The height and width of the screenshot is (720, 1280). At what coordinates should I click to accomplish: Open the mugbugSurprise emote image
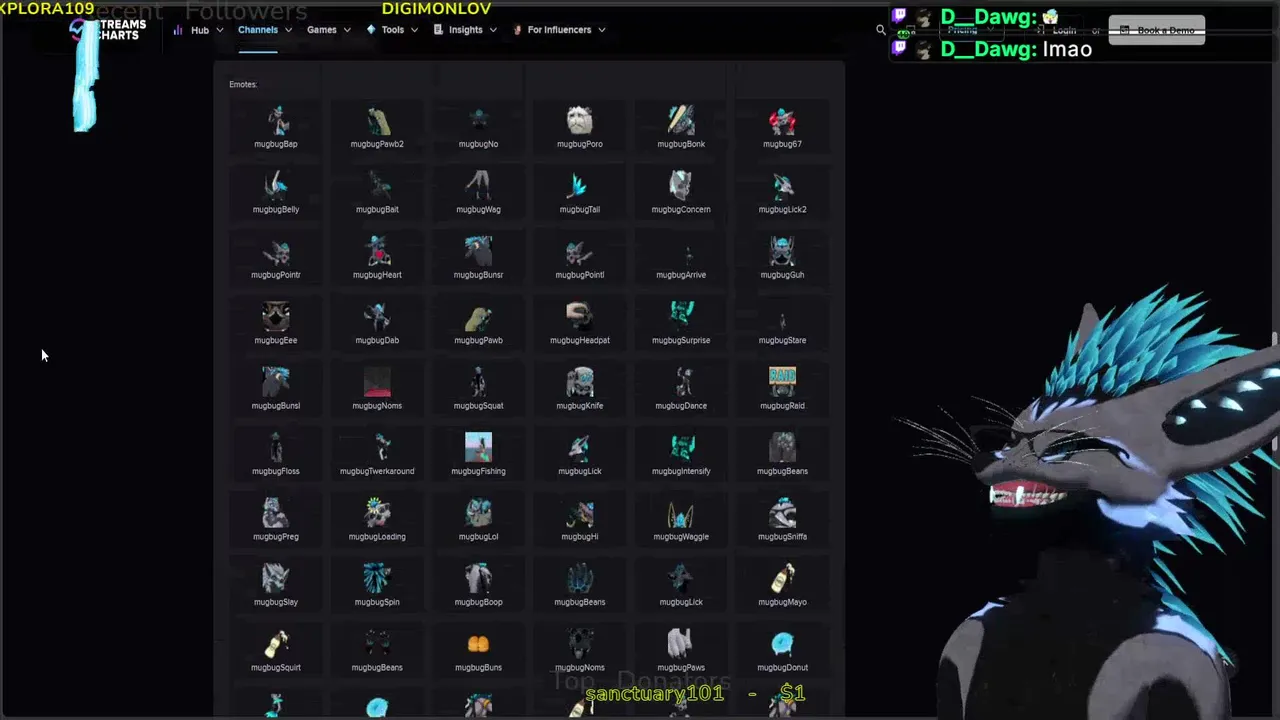pos(681,317)
